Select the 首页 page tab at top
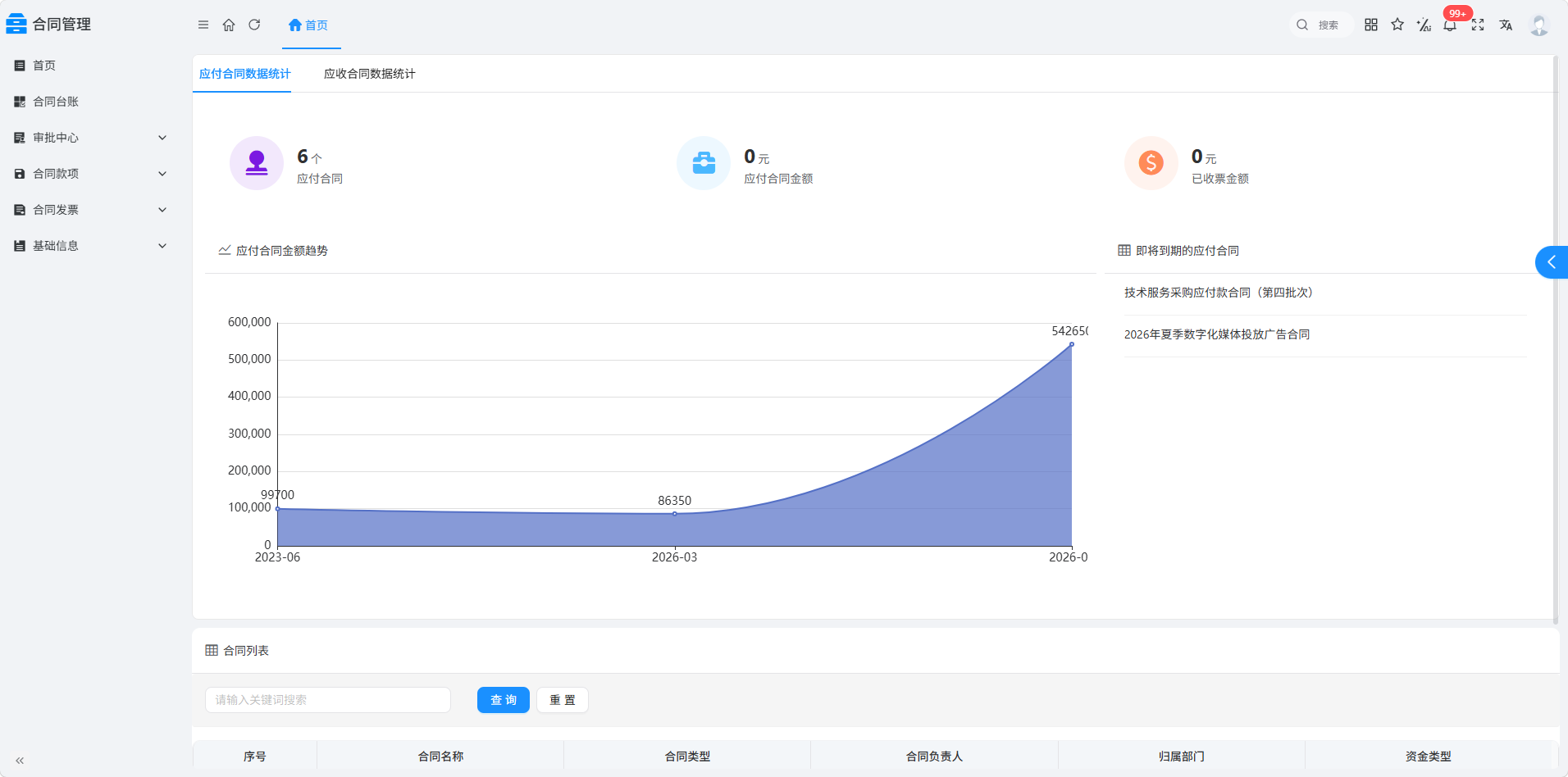The height and width of the screenshot is (777, 1568). coord(308,25)
